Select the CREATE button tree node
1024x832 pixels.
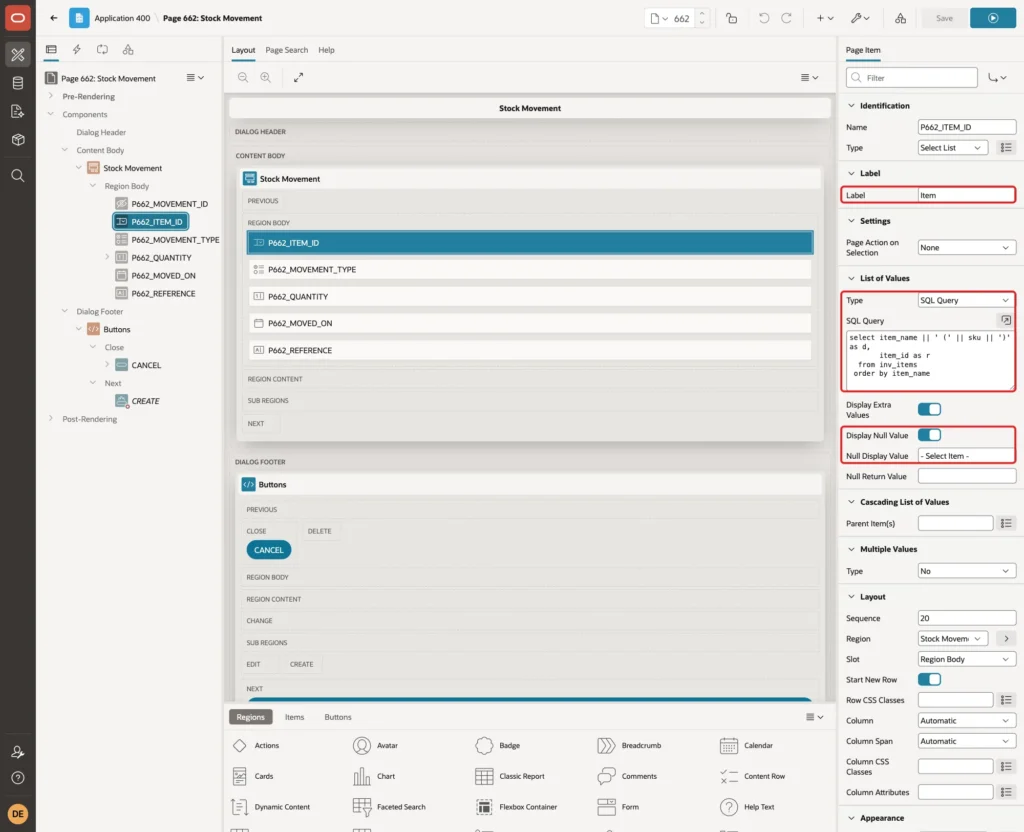[144, 401]
